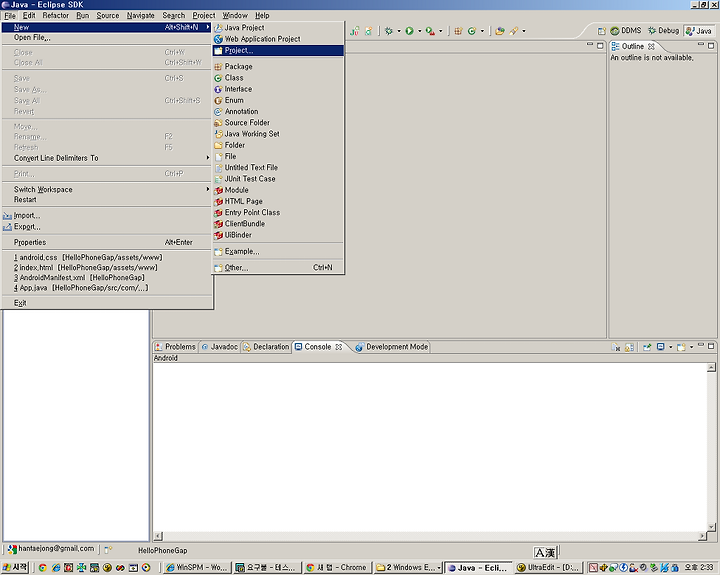Choose Other... at bottom of New submenu
Viewport: 720px width, 575px height.
(x=278, y=267)
